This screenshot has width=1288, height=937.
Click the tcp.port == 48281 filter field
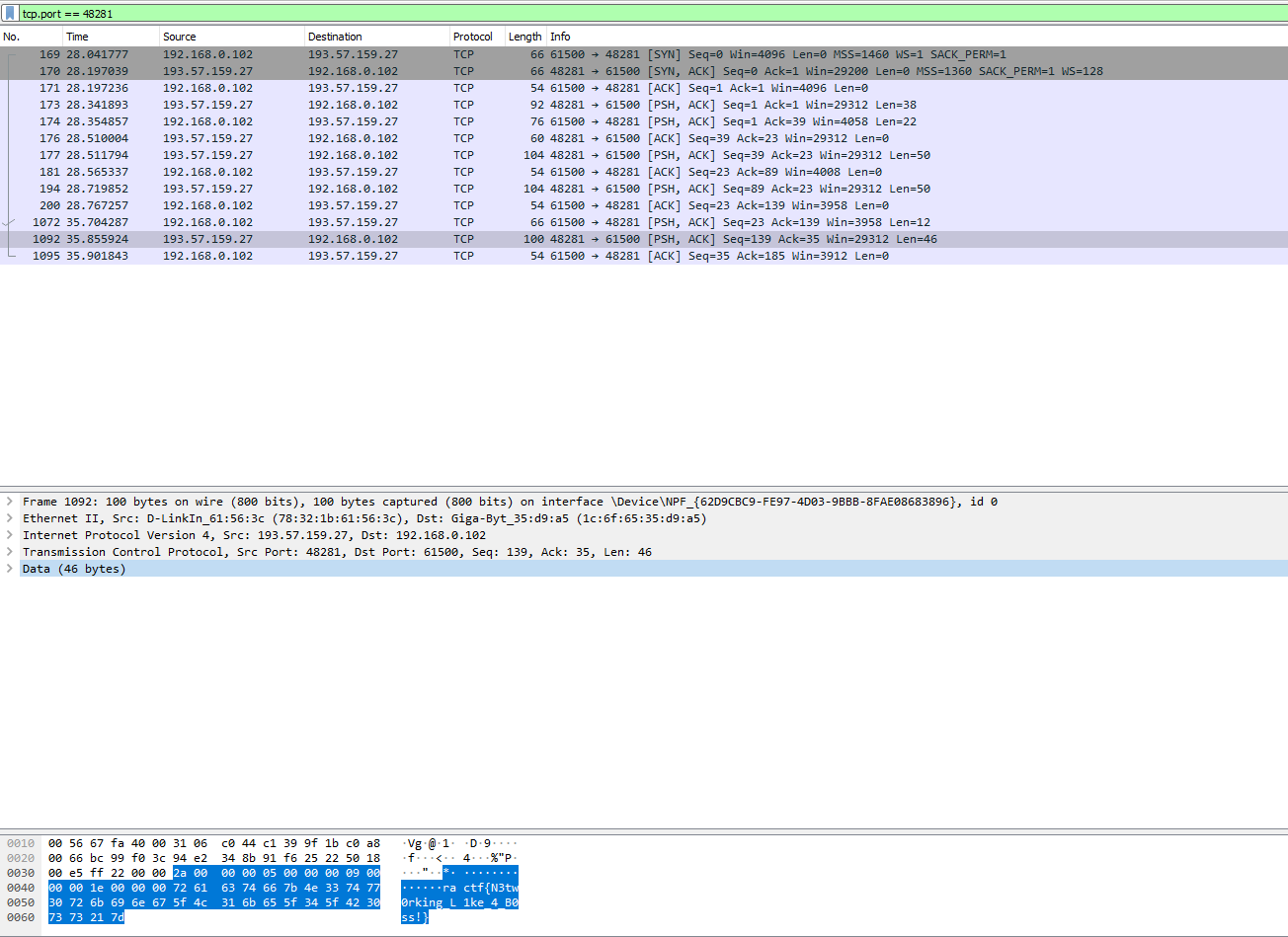click(x=652, y=14)
